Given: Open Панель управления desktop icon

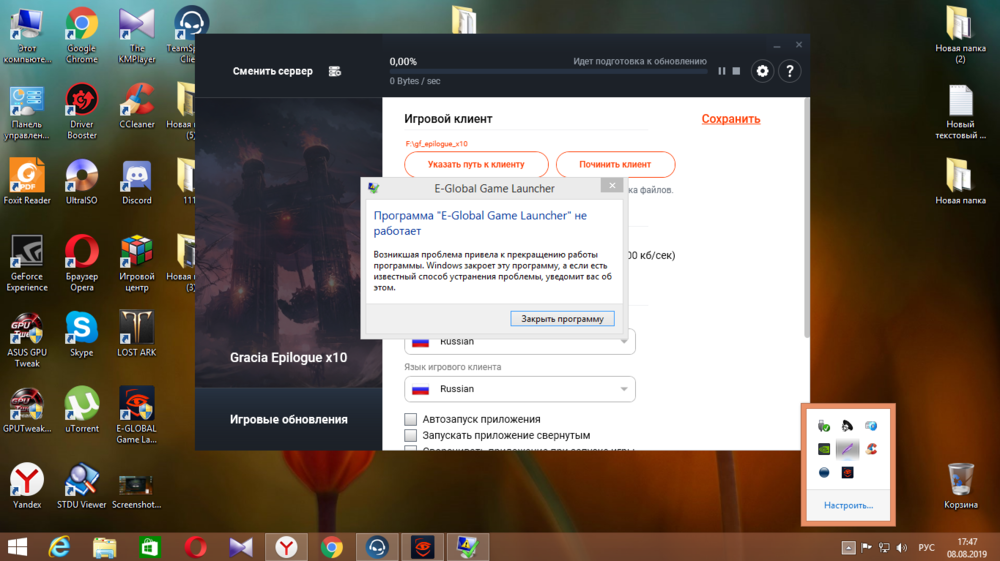Looking at the screenshot, I should (27, 112).
